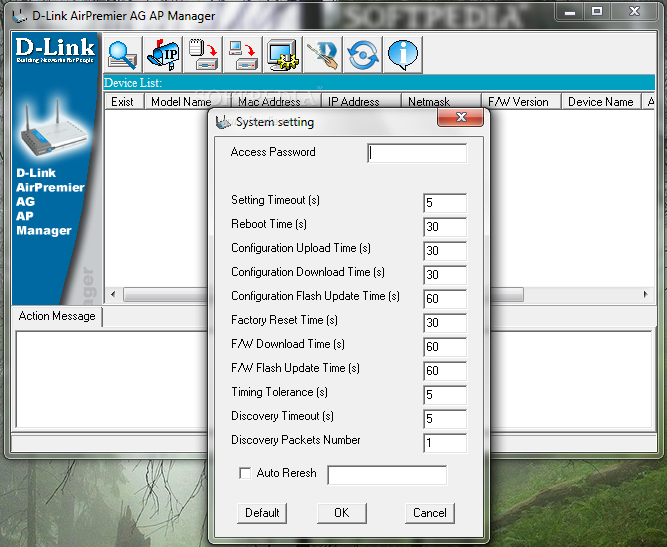Click the main window title bar app icon

20,16
